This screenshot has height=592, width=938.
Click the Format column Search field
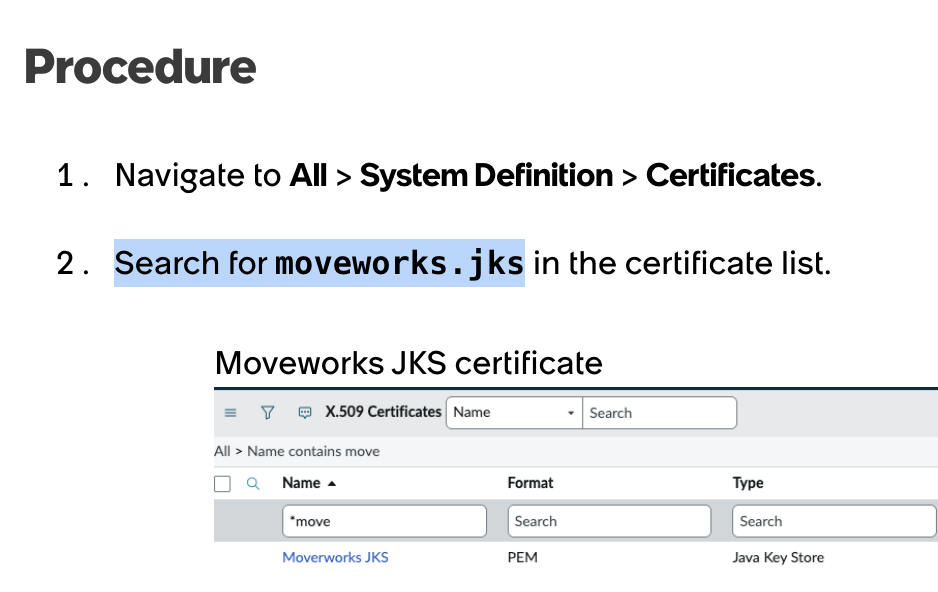coord(610,521)
